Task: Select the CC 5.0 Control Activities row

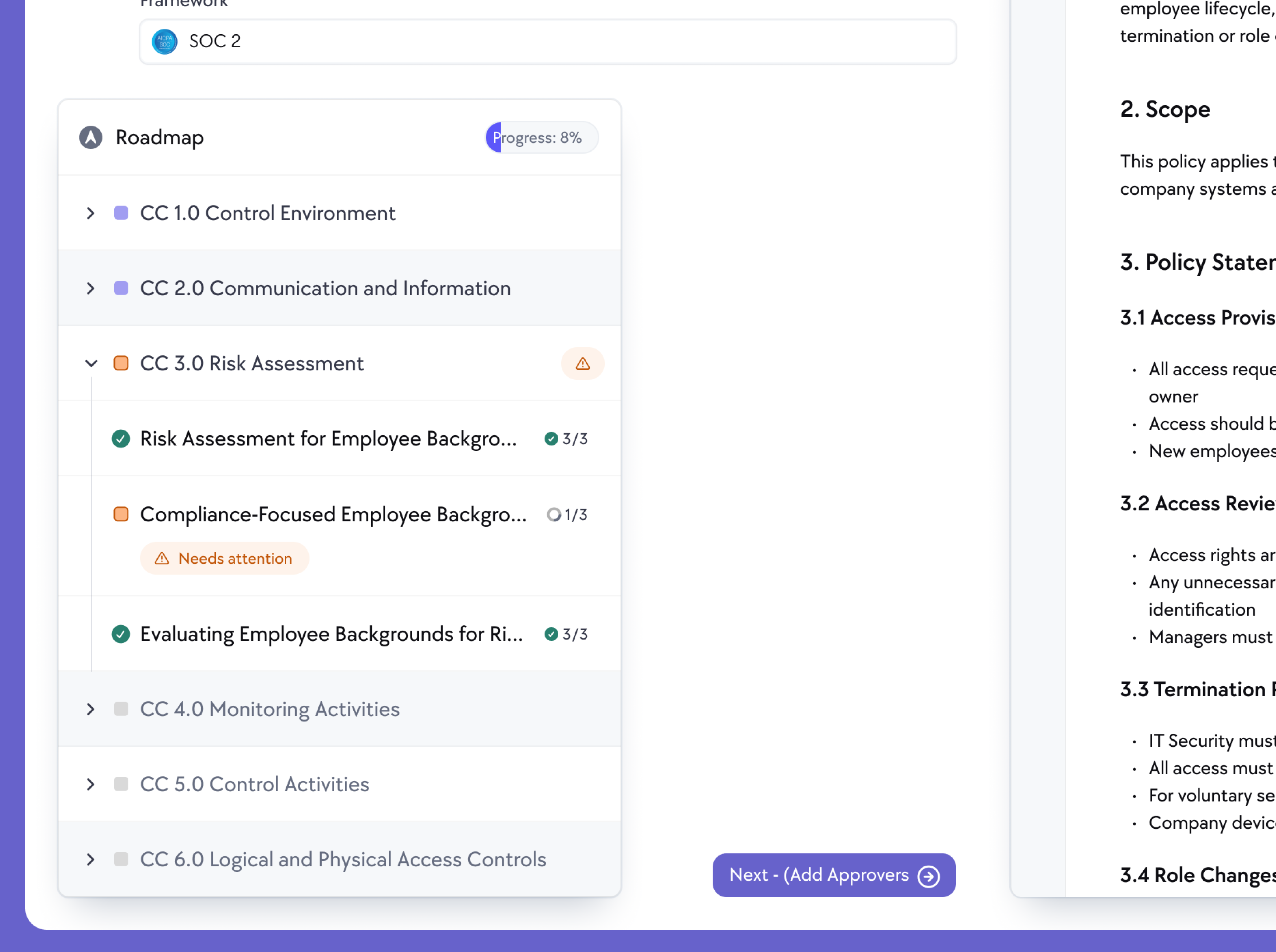Action: [x=254, y=784]
